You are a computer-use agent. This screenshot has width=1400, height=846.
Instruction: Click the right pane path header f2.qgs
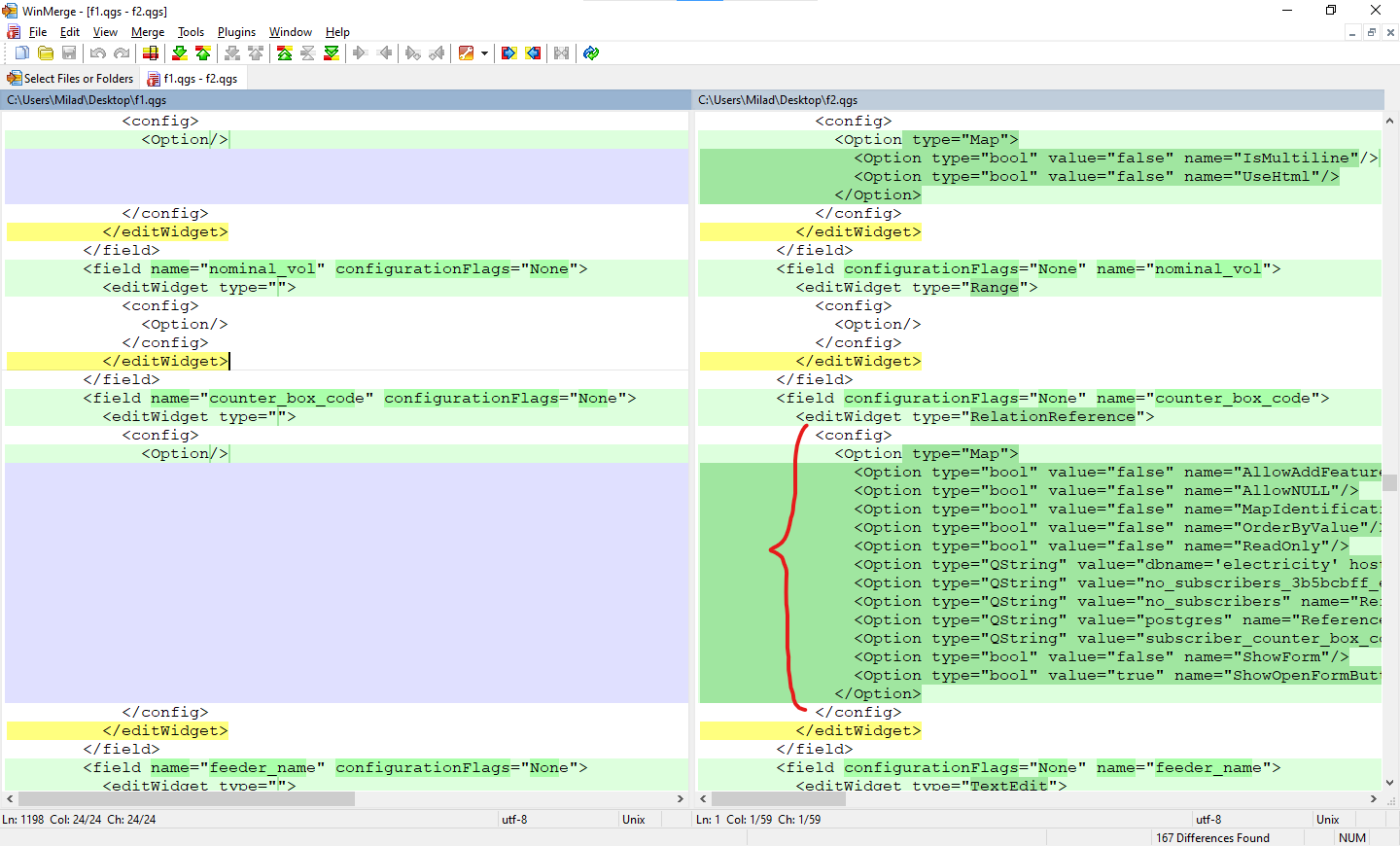pos(1038,100)
